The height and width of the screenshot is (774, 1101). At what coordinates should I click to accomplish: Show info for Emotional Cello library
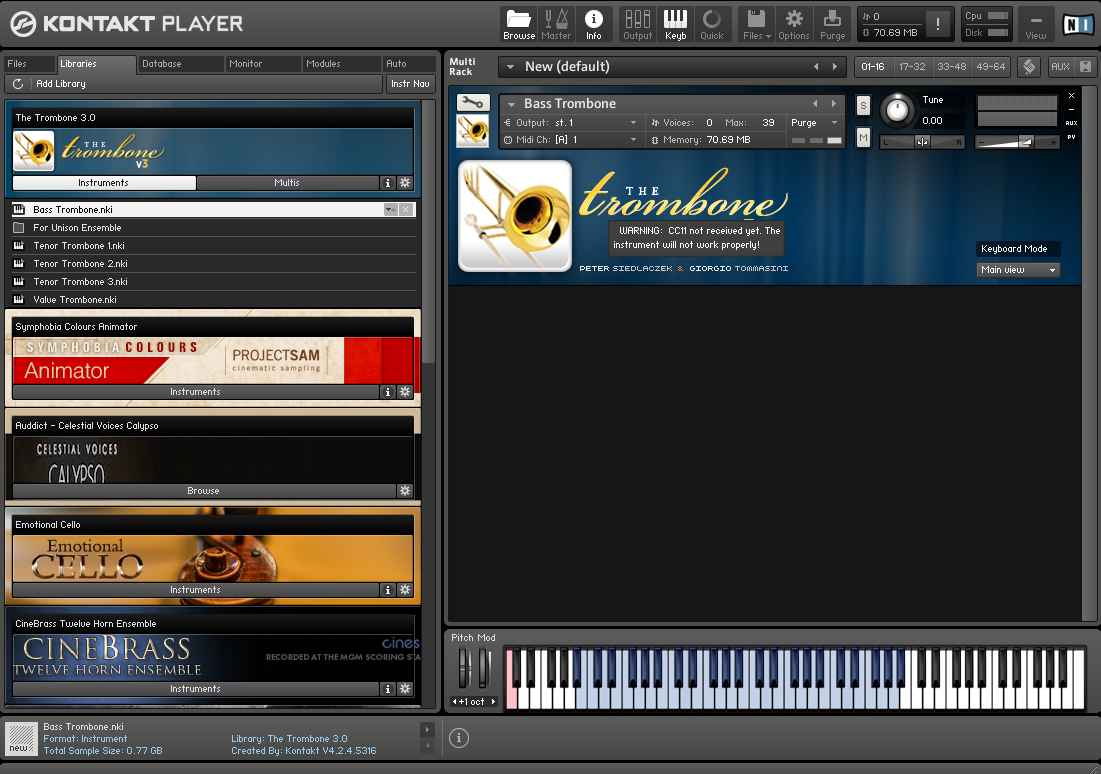388,590
